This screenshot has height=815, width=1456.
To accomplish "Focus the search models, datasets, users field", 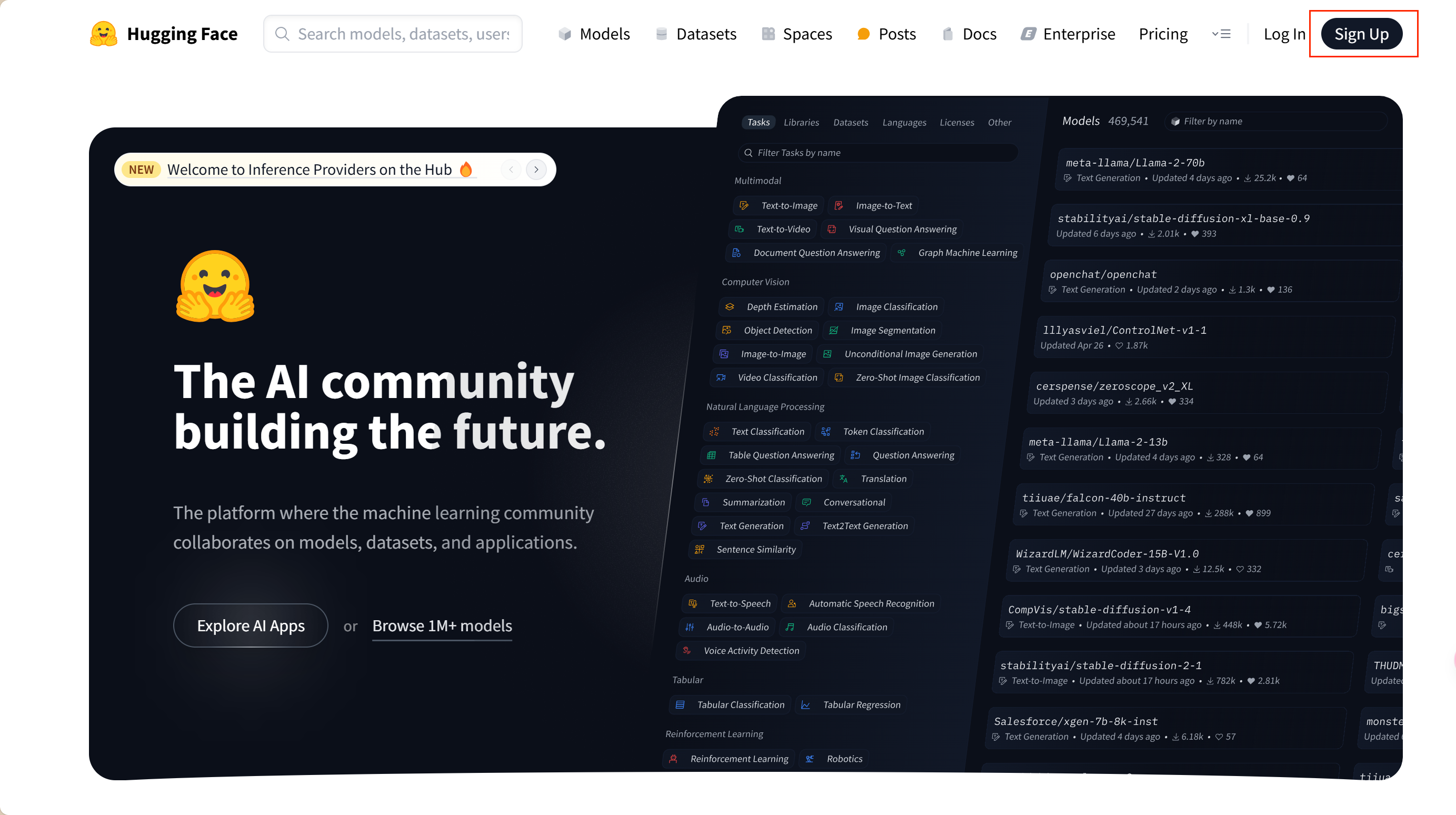I will point(393,34).
